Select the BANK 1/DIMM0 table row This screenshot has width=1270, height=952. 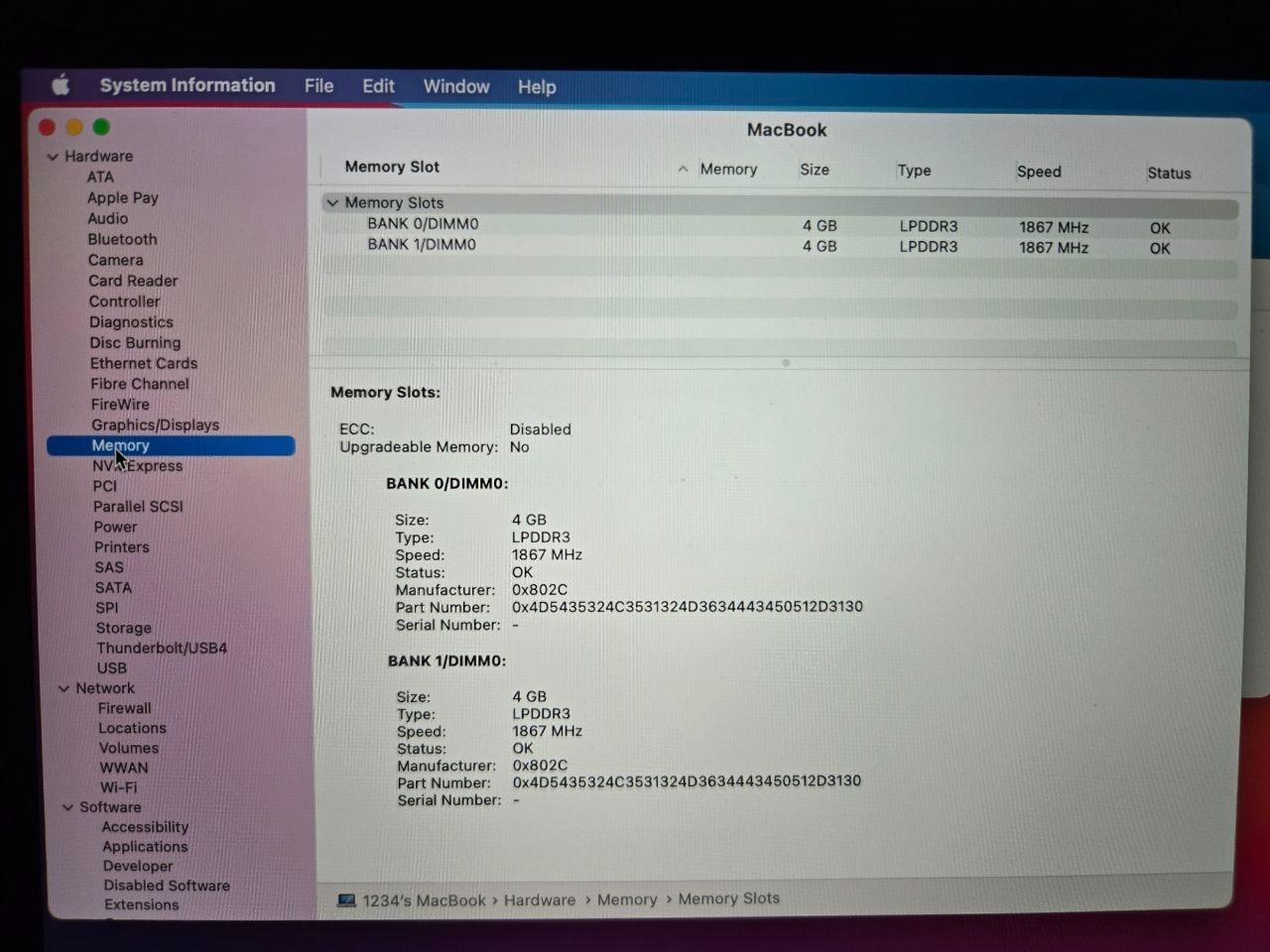[422, 245]
